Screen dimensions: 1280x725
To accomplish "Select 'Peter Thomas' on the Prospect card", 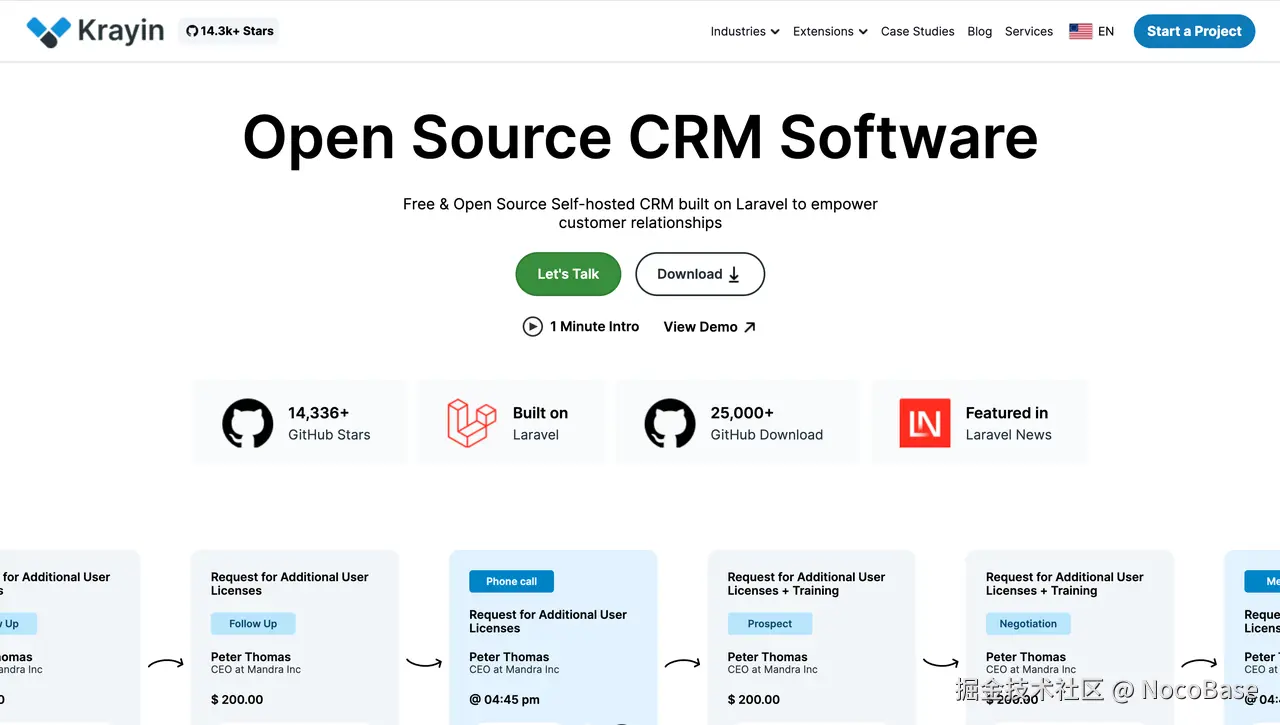I will pyautogui.click(x=767, y=657).
